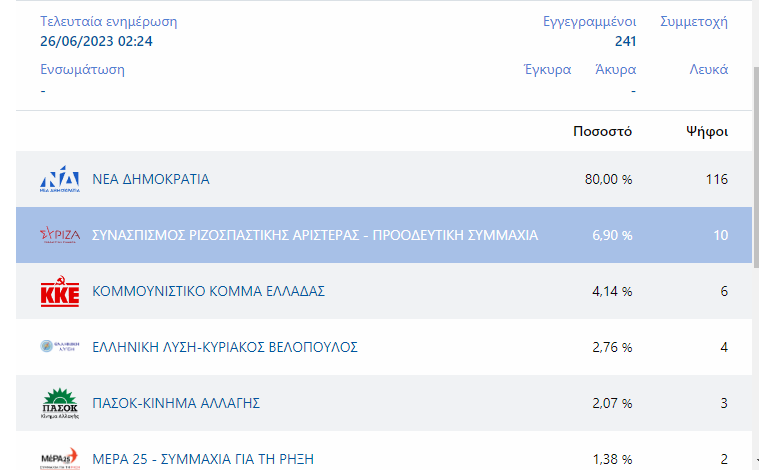The image size is (759, 472).
Task: Click the Ποσοστό column header
Action: (602, 132)
